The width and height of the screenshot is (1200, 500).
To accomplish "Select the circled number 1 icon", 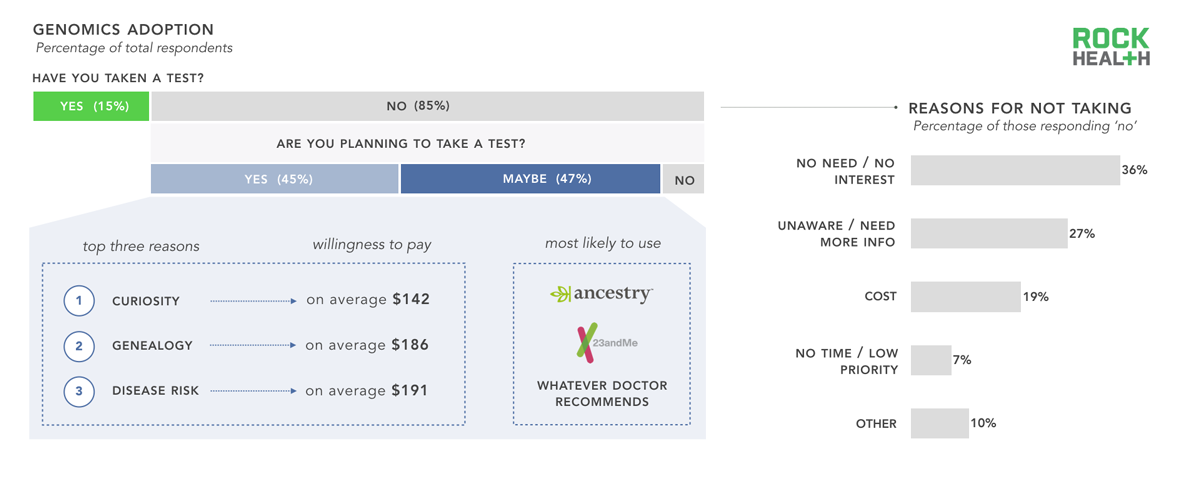I will click(x=79, y=300).
